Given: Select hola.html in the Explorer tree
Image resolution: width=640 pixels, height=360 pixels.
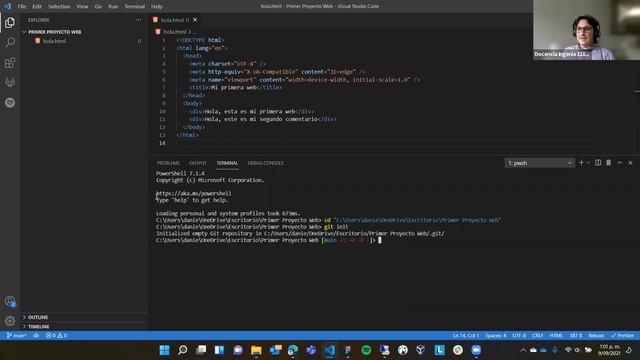Looking at the screenshot, I should point(54,41).
